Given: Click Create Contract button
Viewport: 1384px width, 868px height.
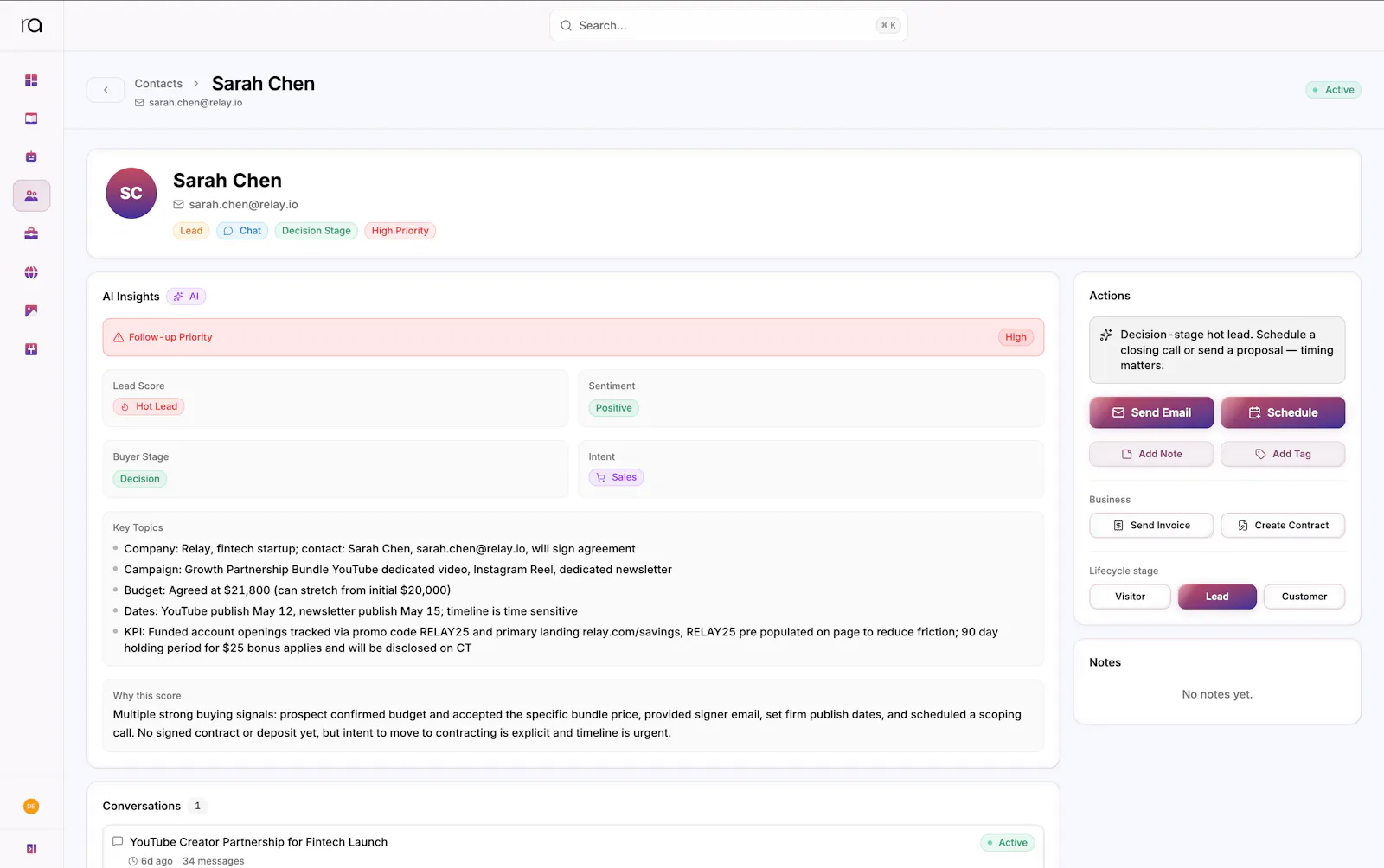Looking at the screenshot, I should (x=1283, y=526).
